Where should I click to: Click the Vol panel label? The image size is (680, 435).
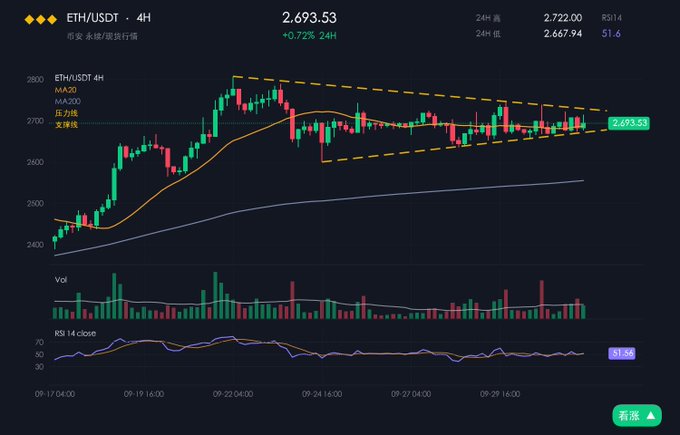[61, 280]
